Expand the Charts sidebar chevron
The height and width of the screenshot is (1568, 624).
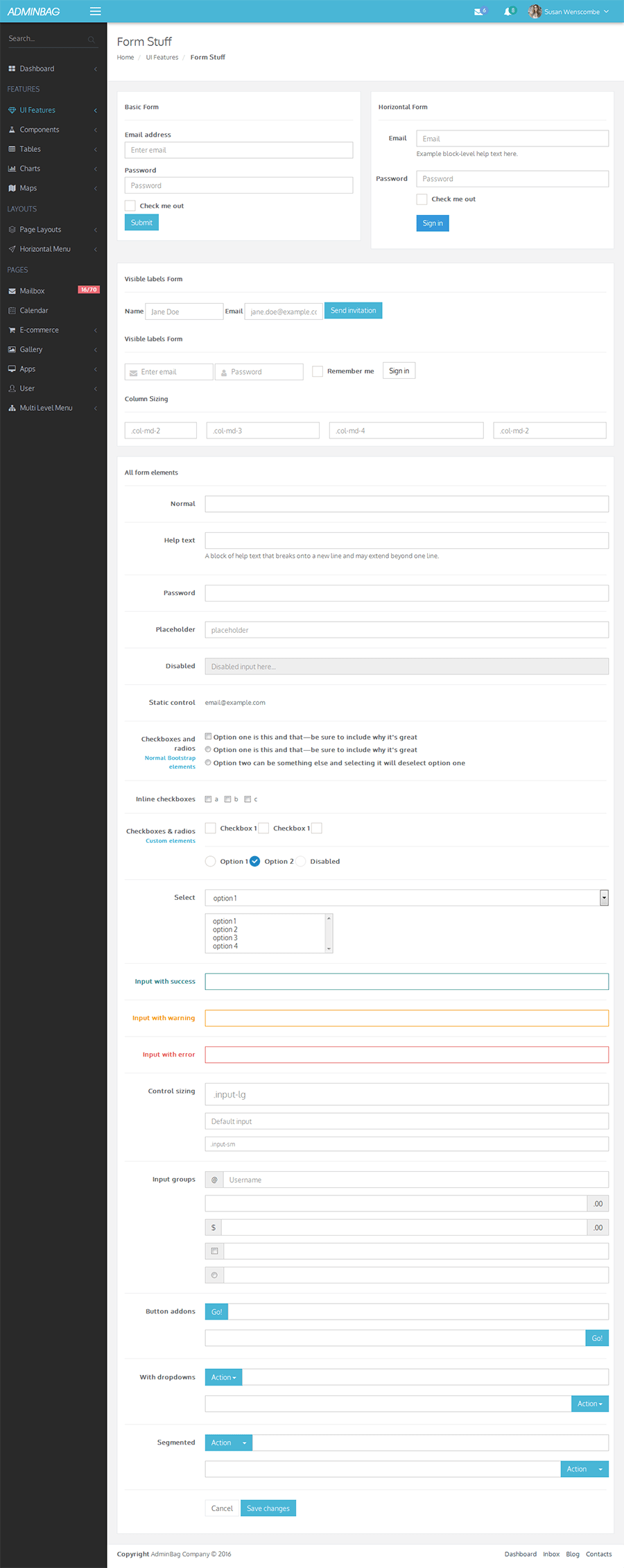click(96, 169)
